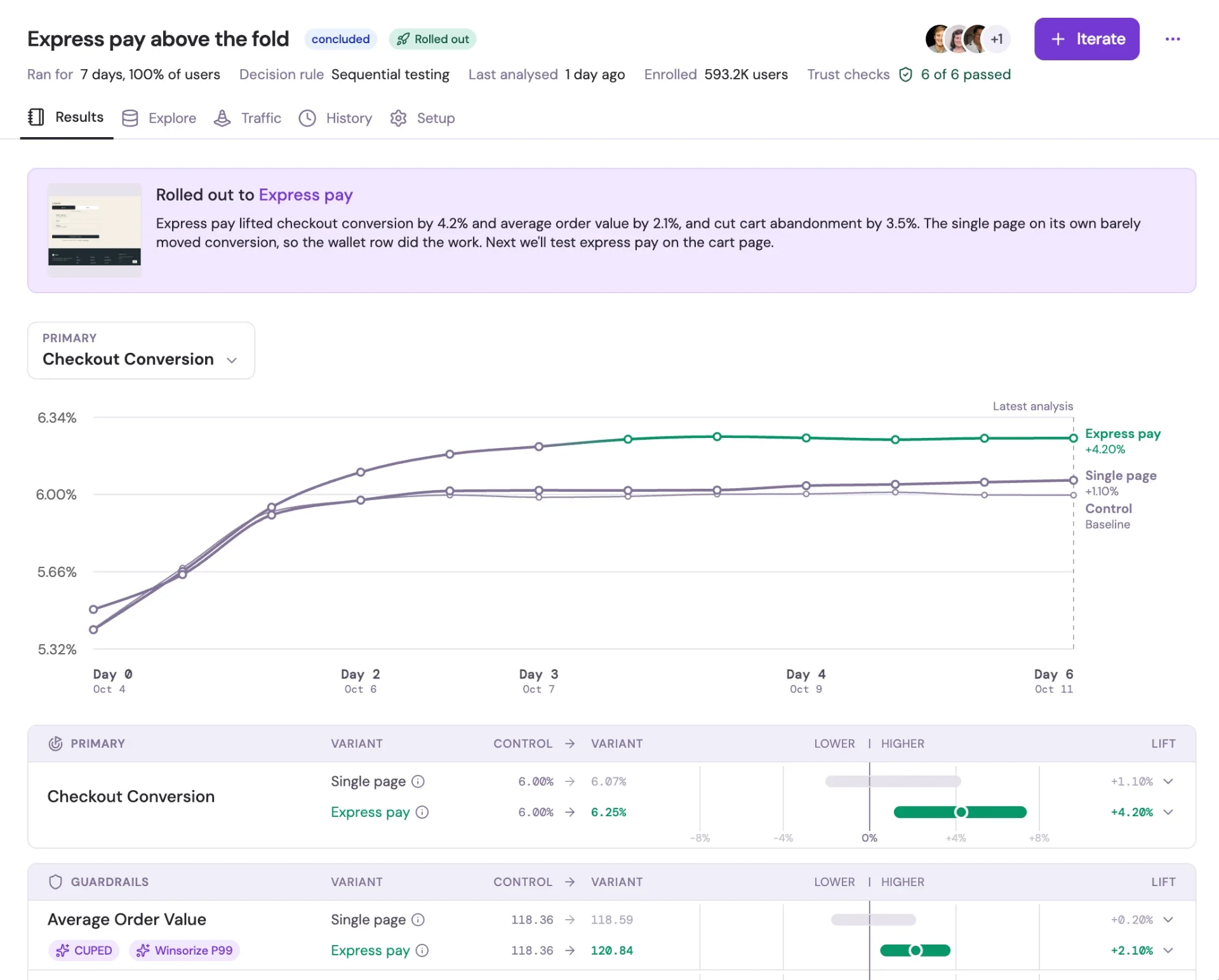This screenshot has height=980, width=1219.
Task: Go to the Setup tab
Action: (x=422, y=118)
